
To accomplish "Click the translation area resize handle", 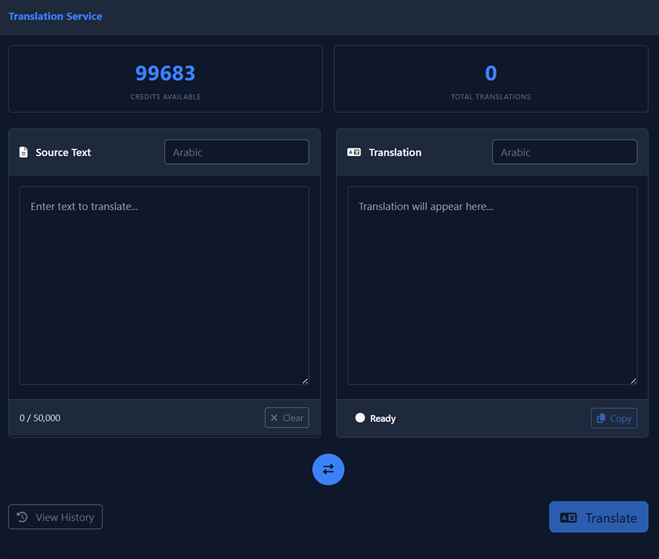I will pos(633,381).
